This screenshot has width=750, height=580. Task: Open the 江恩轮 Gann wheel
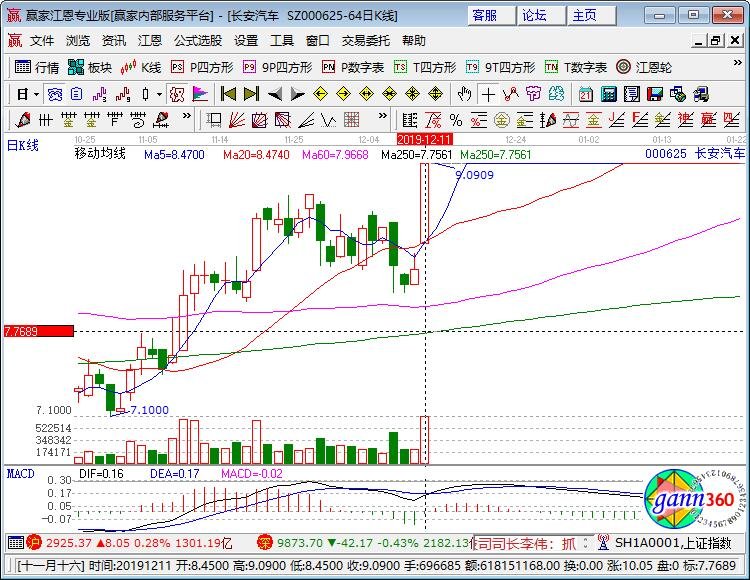(x=644, y=67)
